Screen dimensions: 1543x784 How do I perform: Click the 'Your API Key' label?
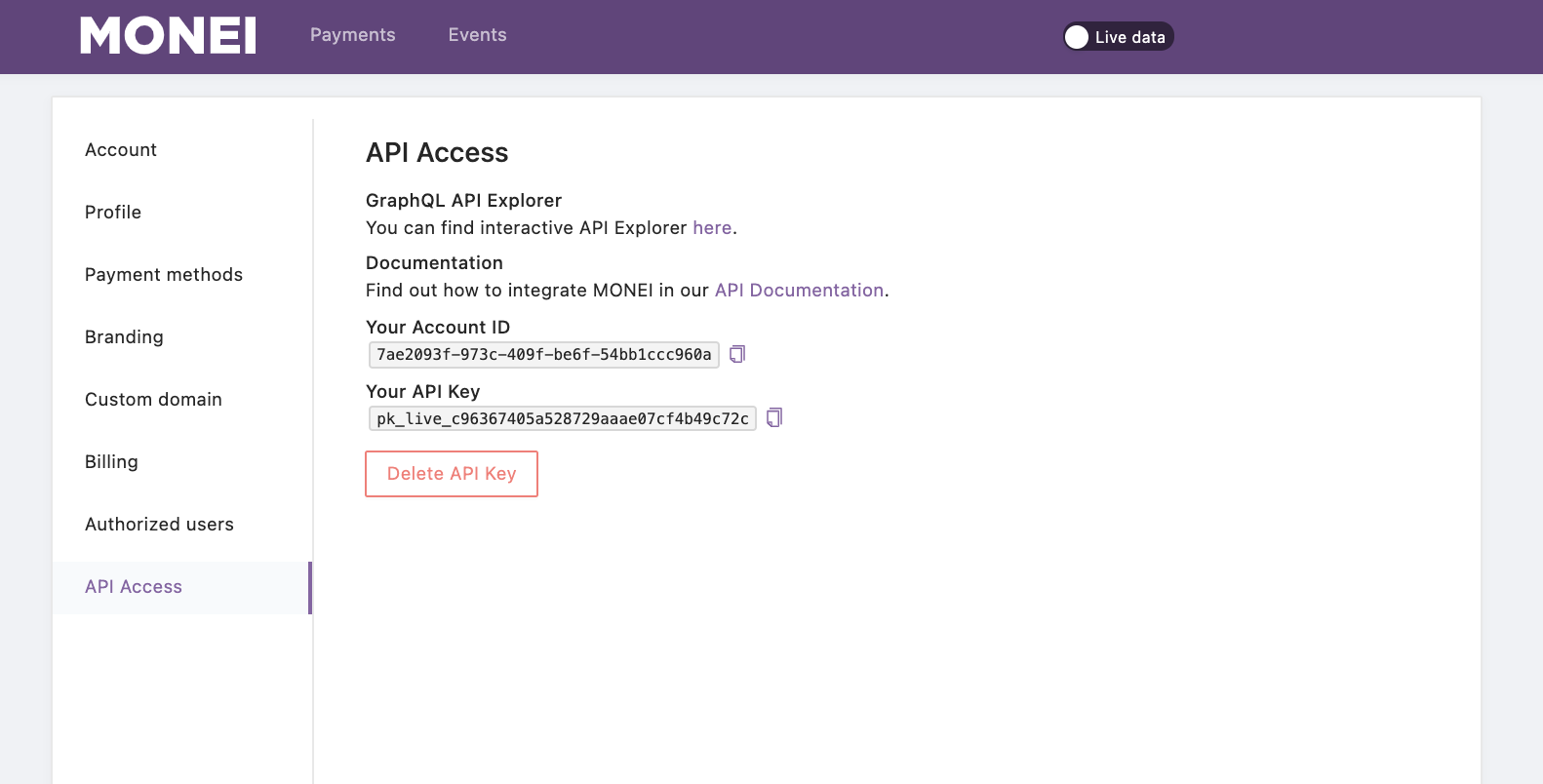[x=422, y=392]
